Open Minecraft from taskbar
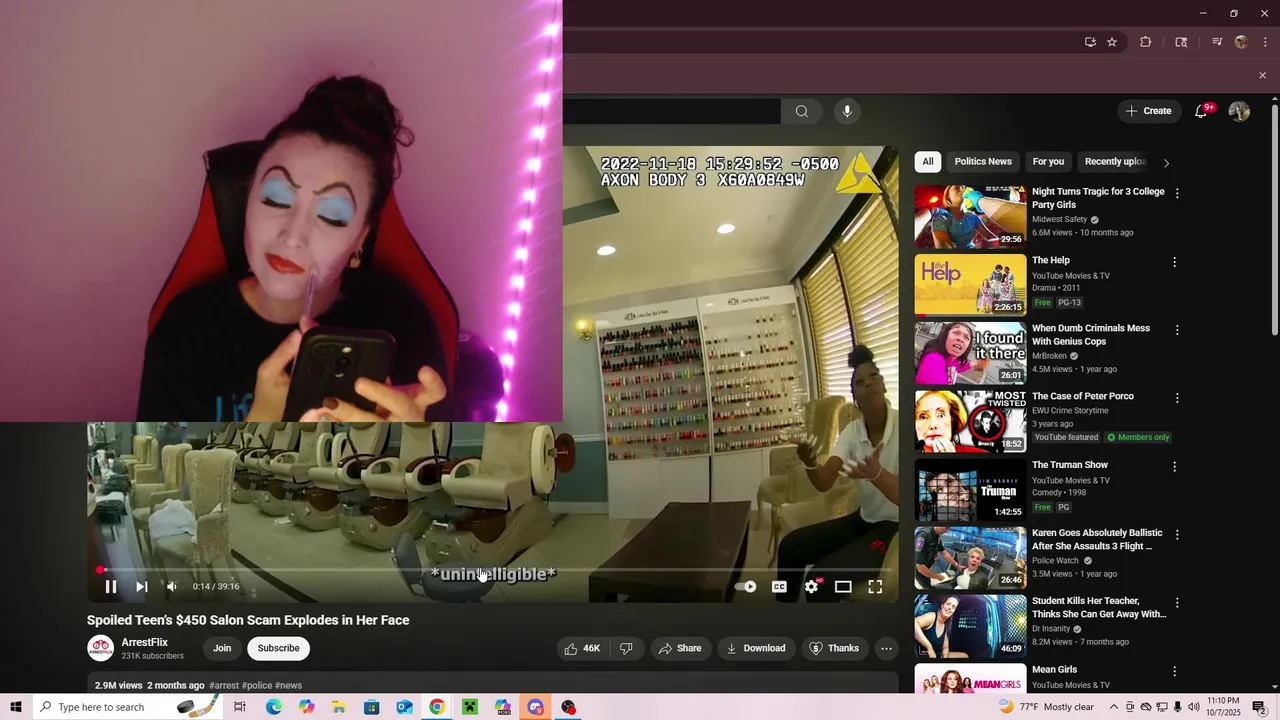Screen dimensions: 1280x720 point(470,707)
